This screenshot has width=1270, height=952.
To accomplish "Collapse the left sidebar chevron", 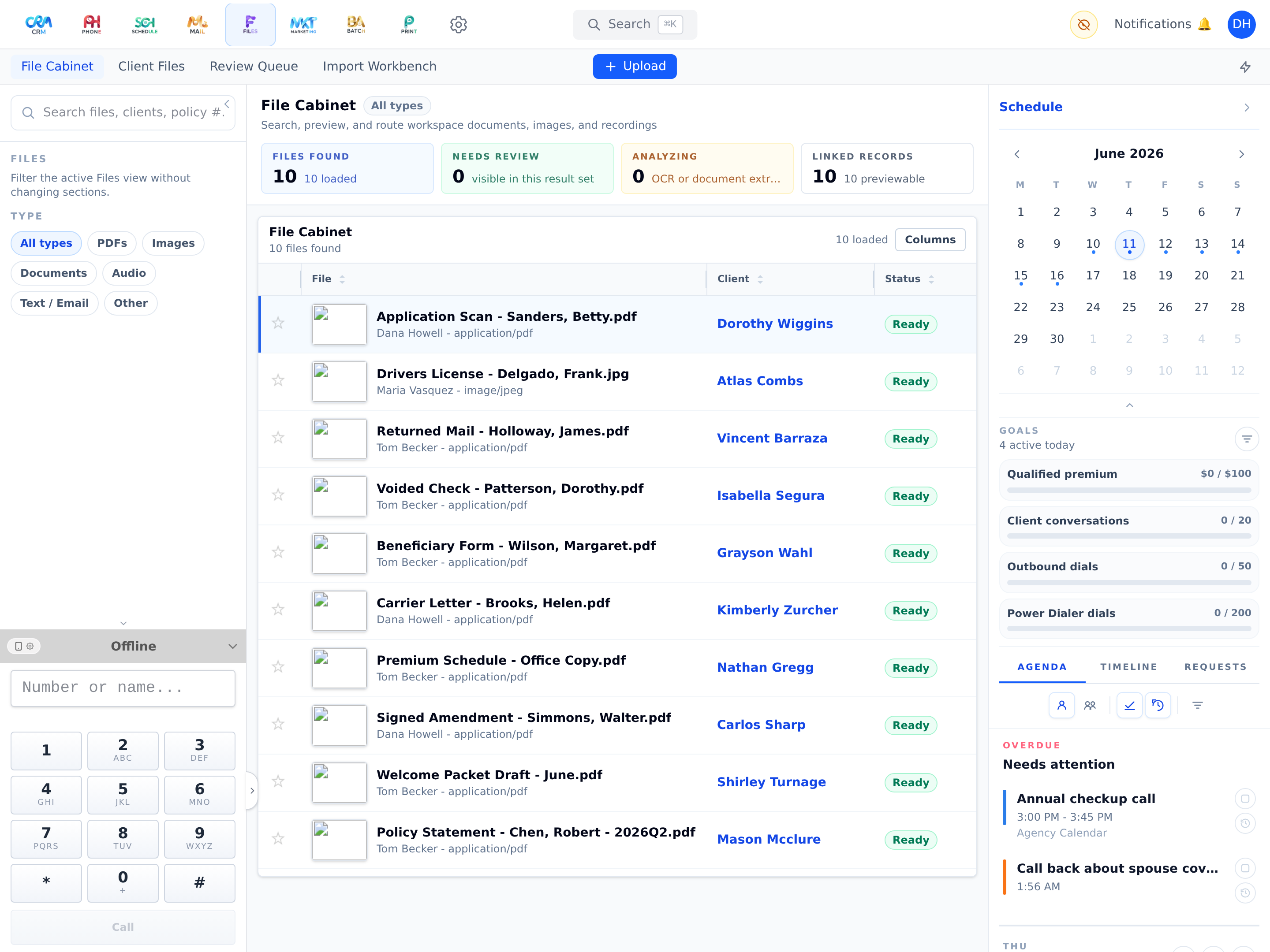I will 227,104.
